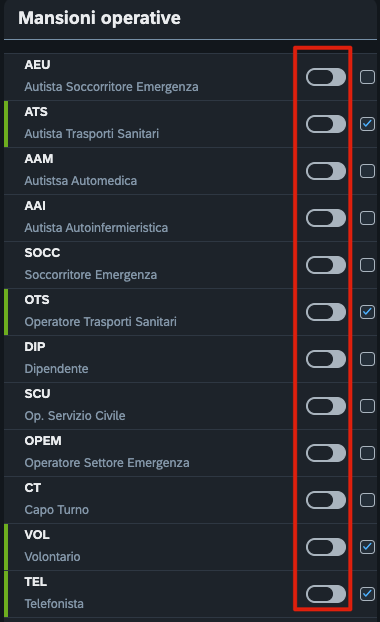380x622 pixels.
Task: Toggle the CT Capo Turno switch
Action: pos(326,500)
